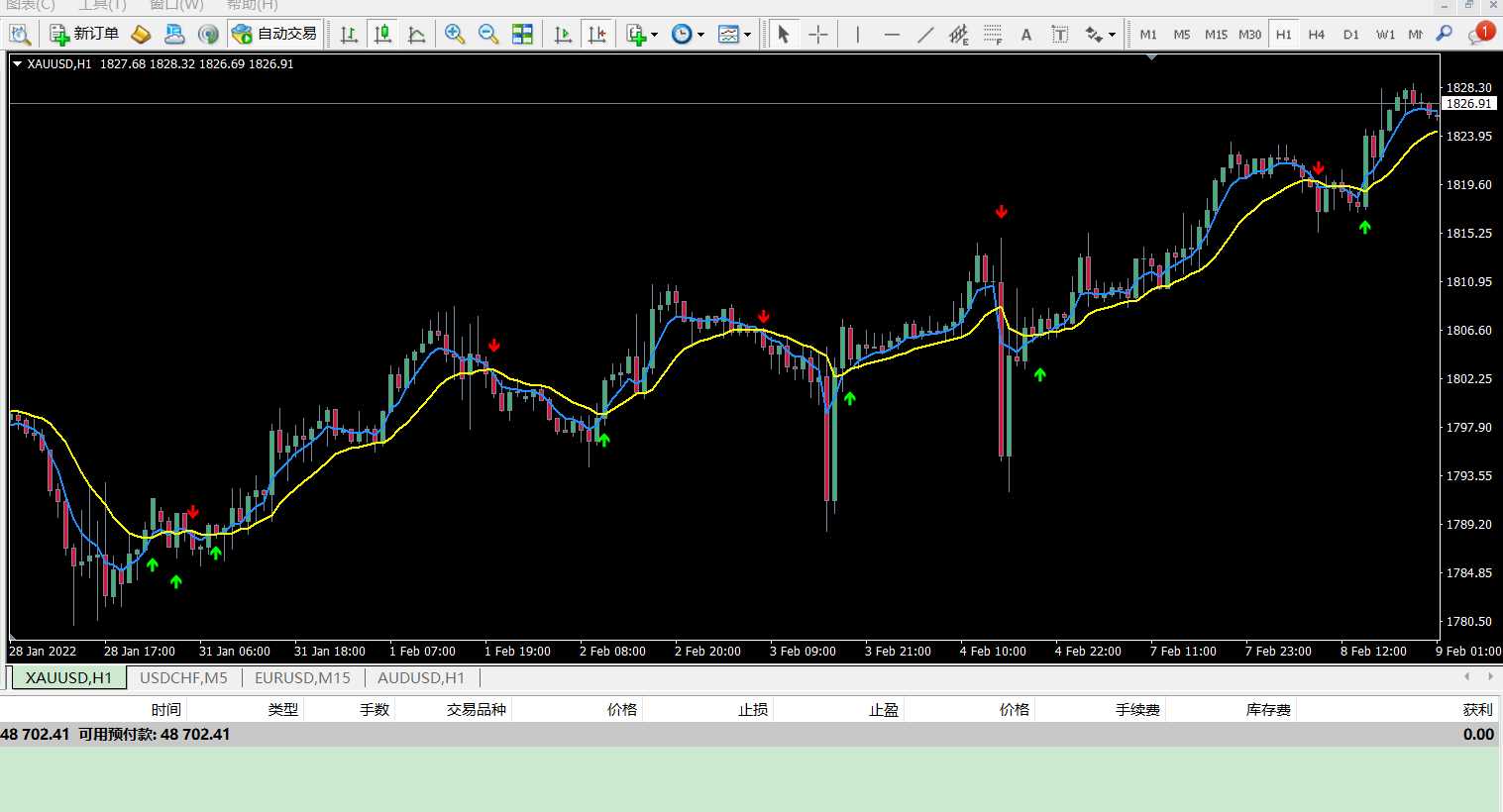Screen dimensions: 1503x812
Task: Expand the indicators list dropdown arrow
Action: (x=654, y=35)
